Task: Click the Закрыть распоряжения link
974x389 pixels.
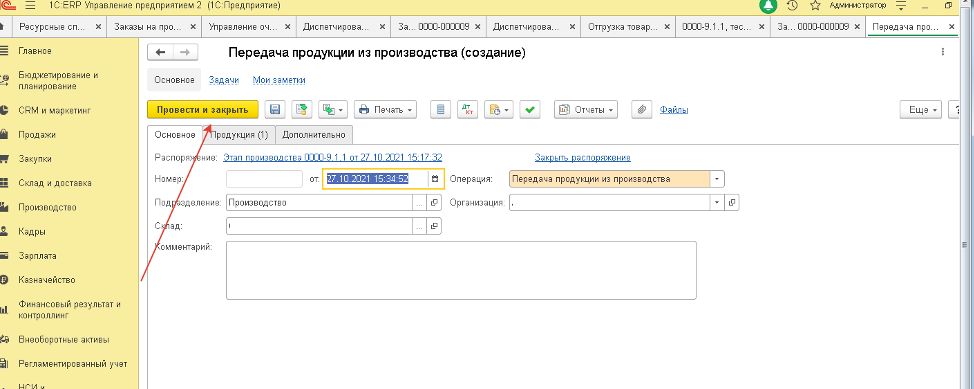Action: 583,157
